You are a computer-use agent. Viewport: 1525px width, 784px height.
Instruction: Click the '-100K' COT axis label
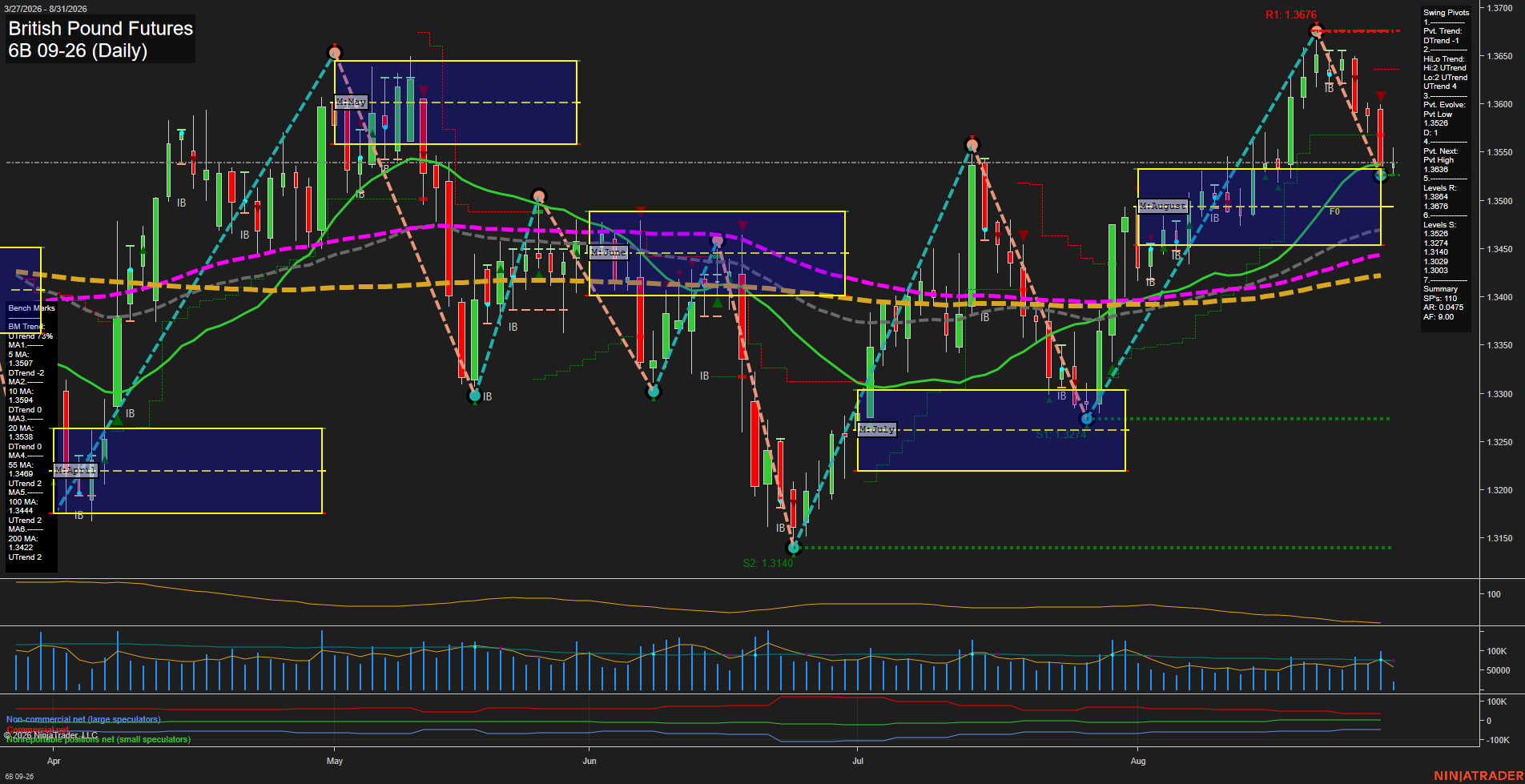pyautogui.click(x=1498, y=740)
